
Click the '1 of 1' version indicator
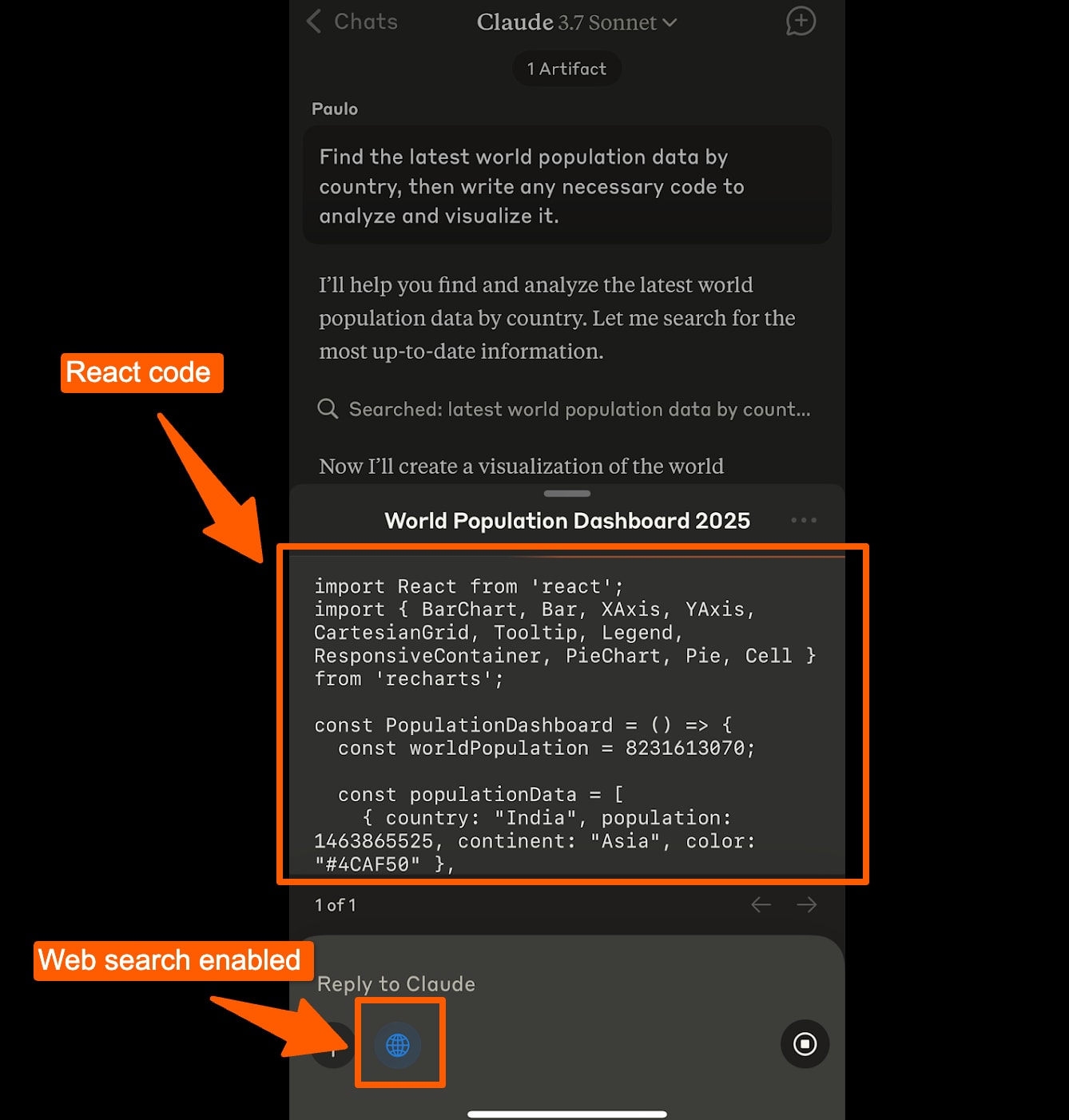(x=336, y=905)
